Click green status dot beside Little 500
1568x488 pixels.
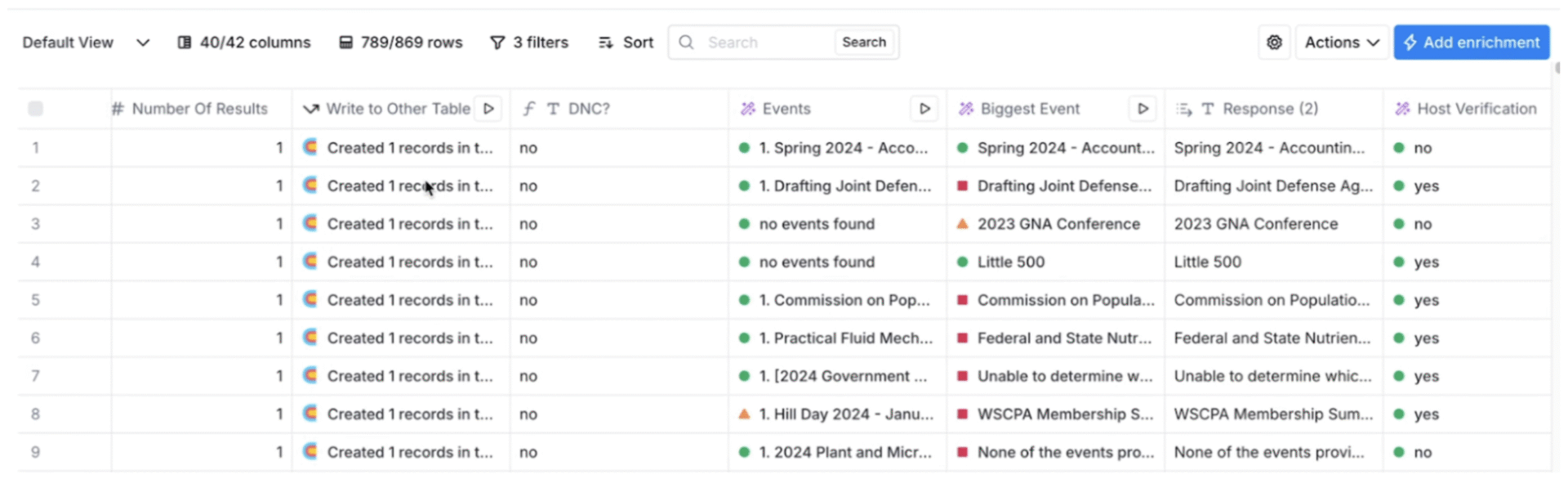[x=962, y=262]
